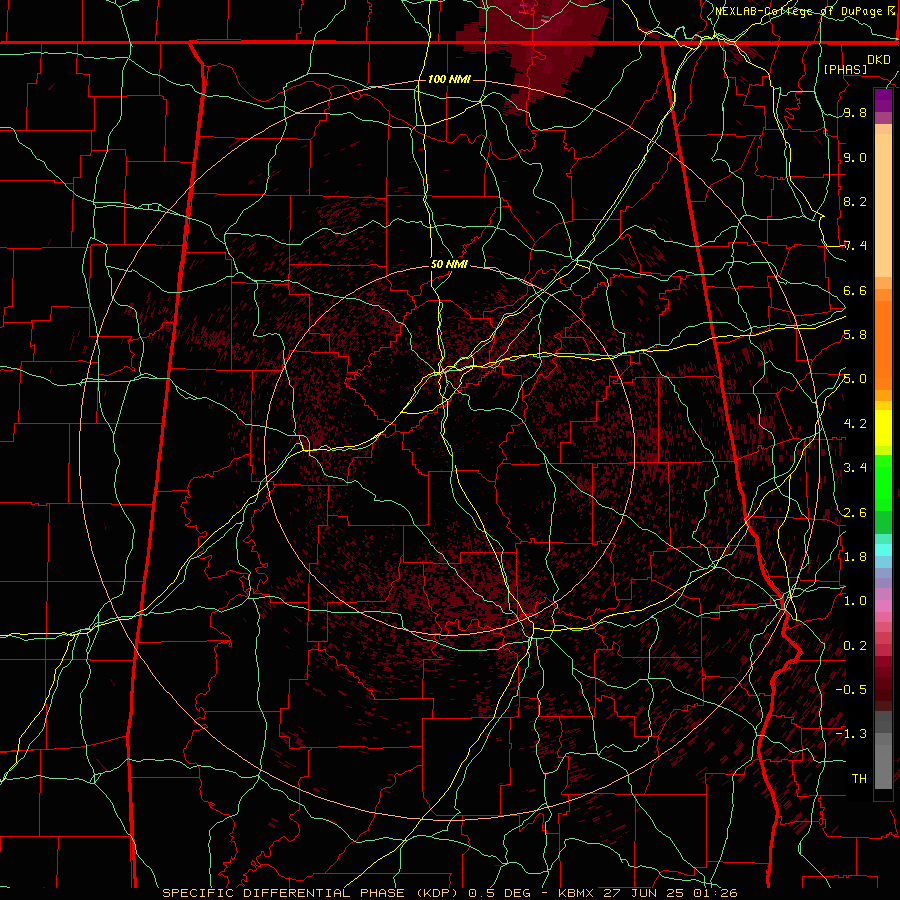Click the 100 NMI range ring label
This screenshot has width=900, height=900.
tap(449, 79)
